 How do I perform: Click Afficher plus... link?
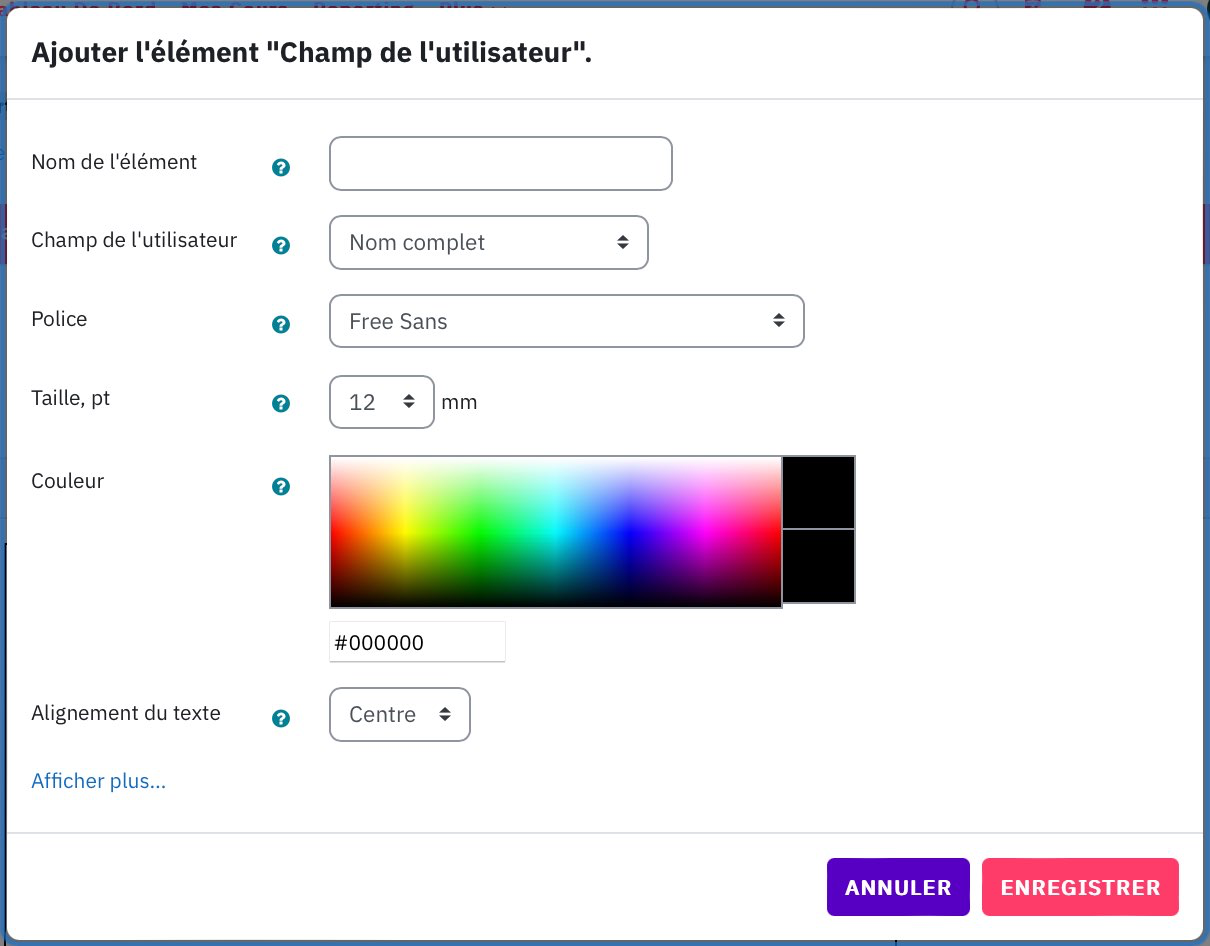pyautogui.click(x=99, y=781)
